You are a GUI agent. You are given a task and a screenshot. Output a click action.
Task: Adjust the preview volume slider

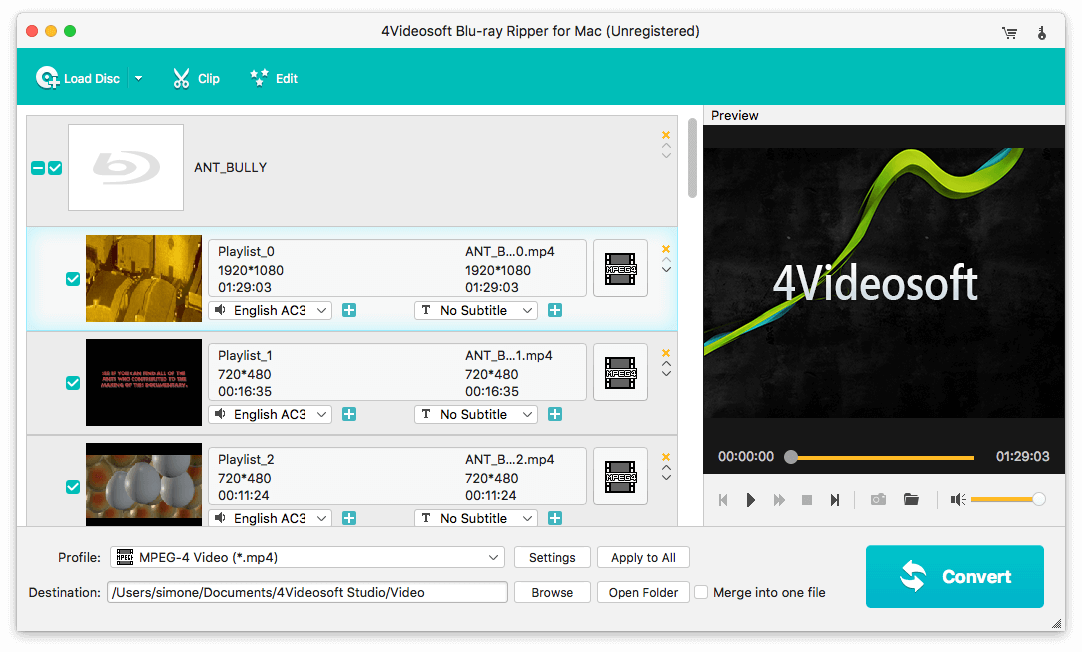click(1007, 499)
